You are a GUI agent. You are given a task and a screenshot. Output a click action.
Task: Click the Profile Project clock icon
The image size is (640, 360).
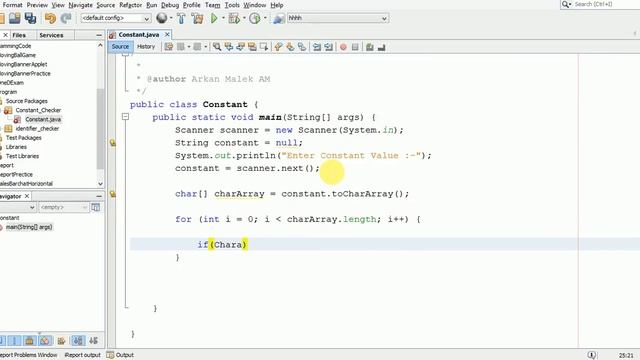[255, 18]
